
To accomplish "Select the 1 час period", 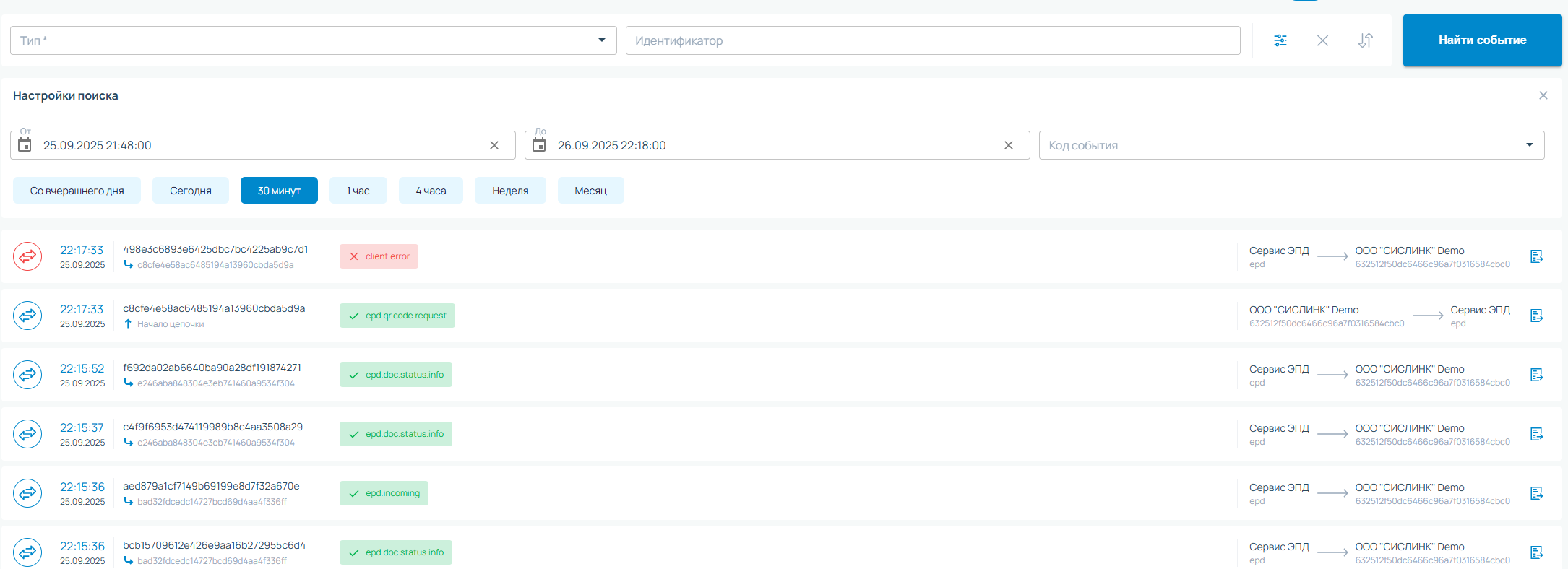I will (x=358, y=191).
